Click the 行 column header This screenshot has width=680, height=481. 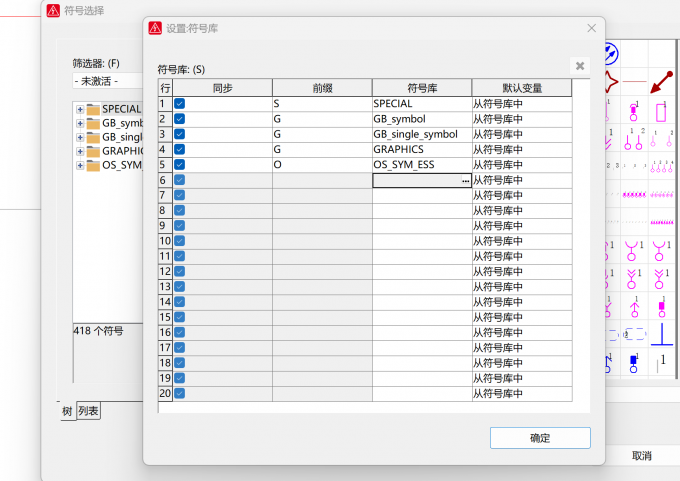click(165, 88)
